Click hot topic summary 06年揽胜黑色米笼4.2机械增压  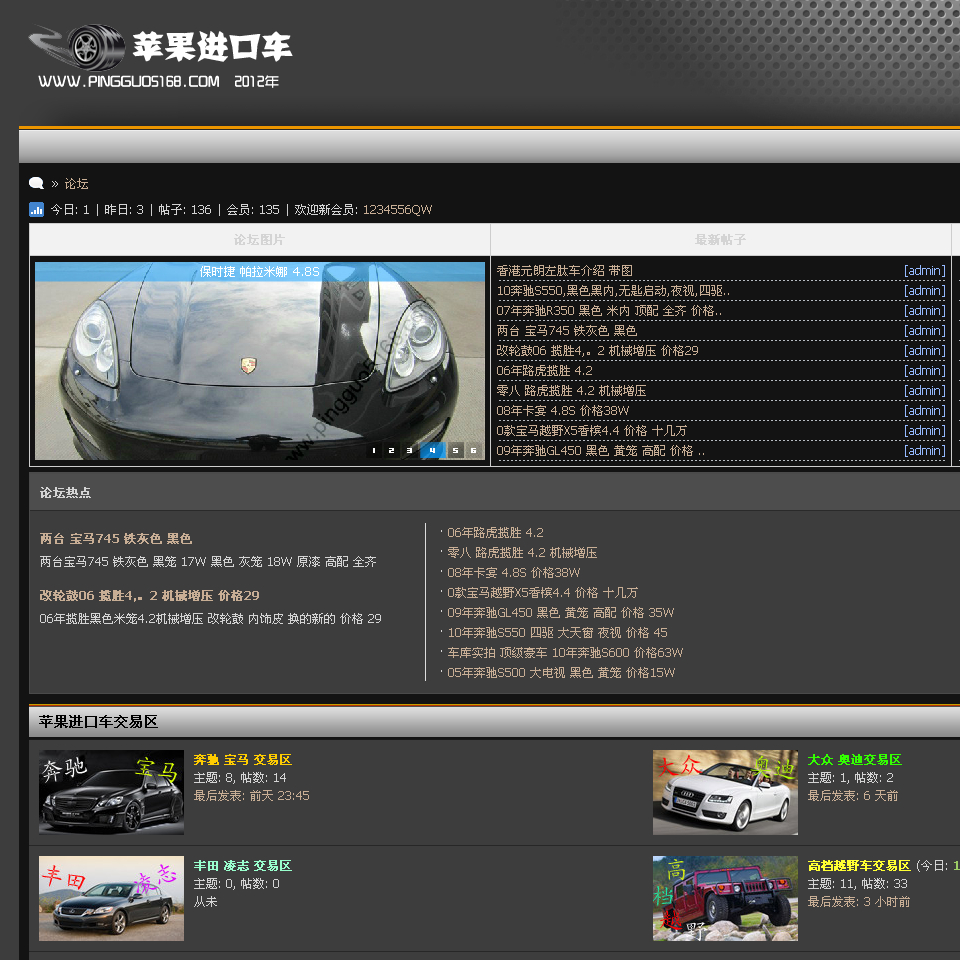pyautogui.click(x=211, y=618)
